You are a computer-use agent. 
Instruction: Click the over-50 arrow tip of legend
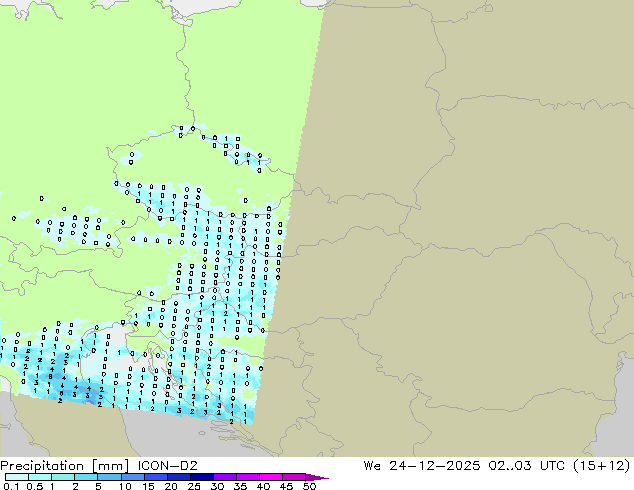point(317,477)
